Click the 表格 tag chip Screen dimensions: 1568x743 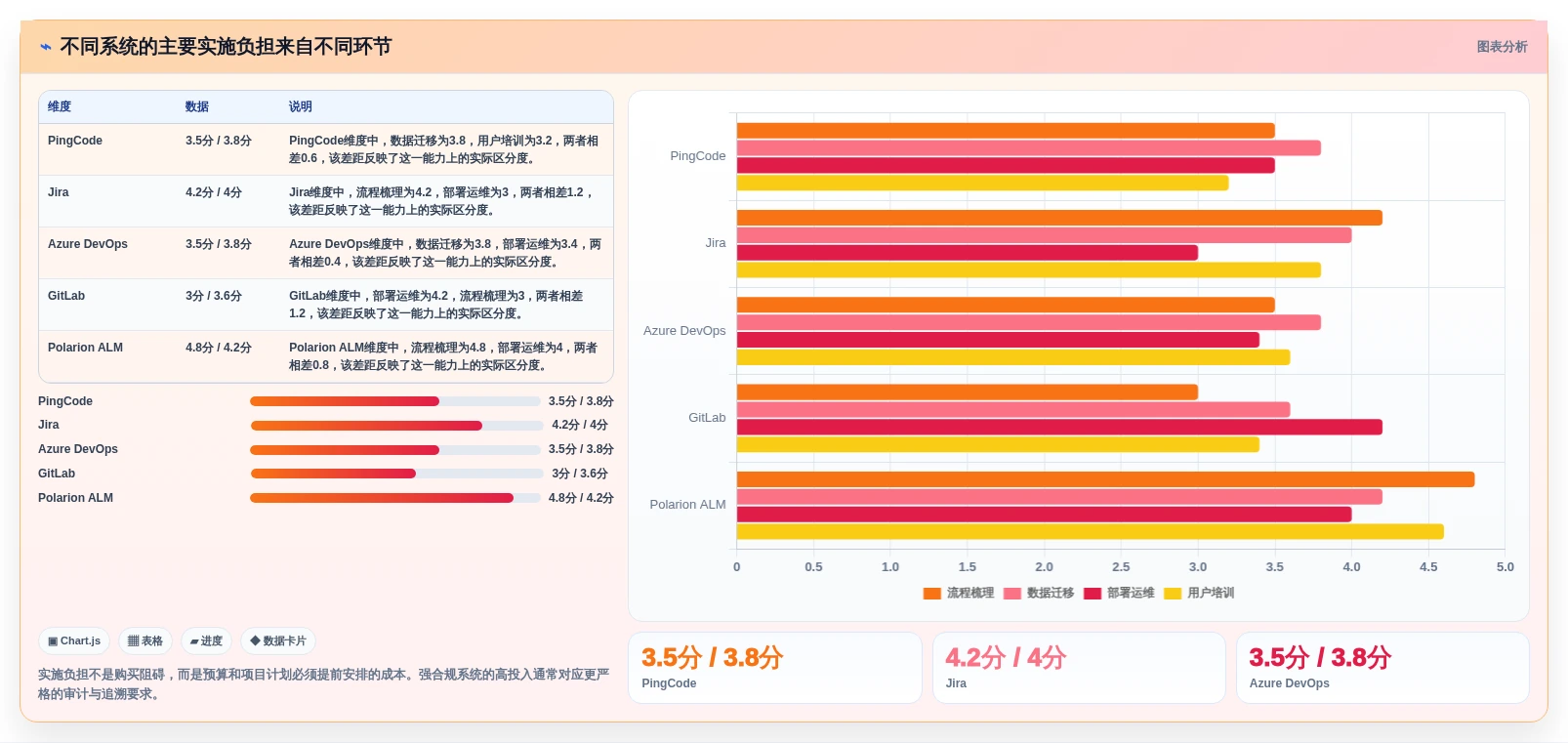(145, 641)
